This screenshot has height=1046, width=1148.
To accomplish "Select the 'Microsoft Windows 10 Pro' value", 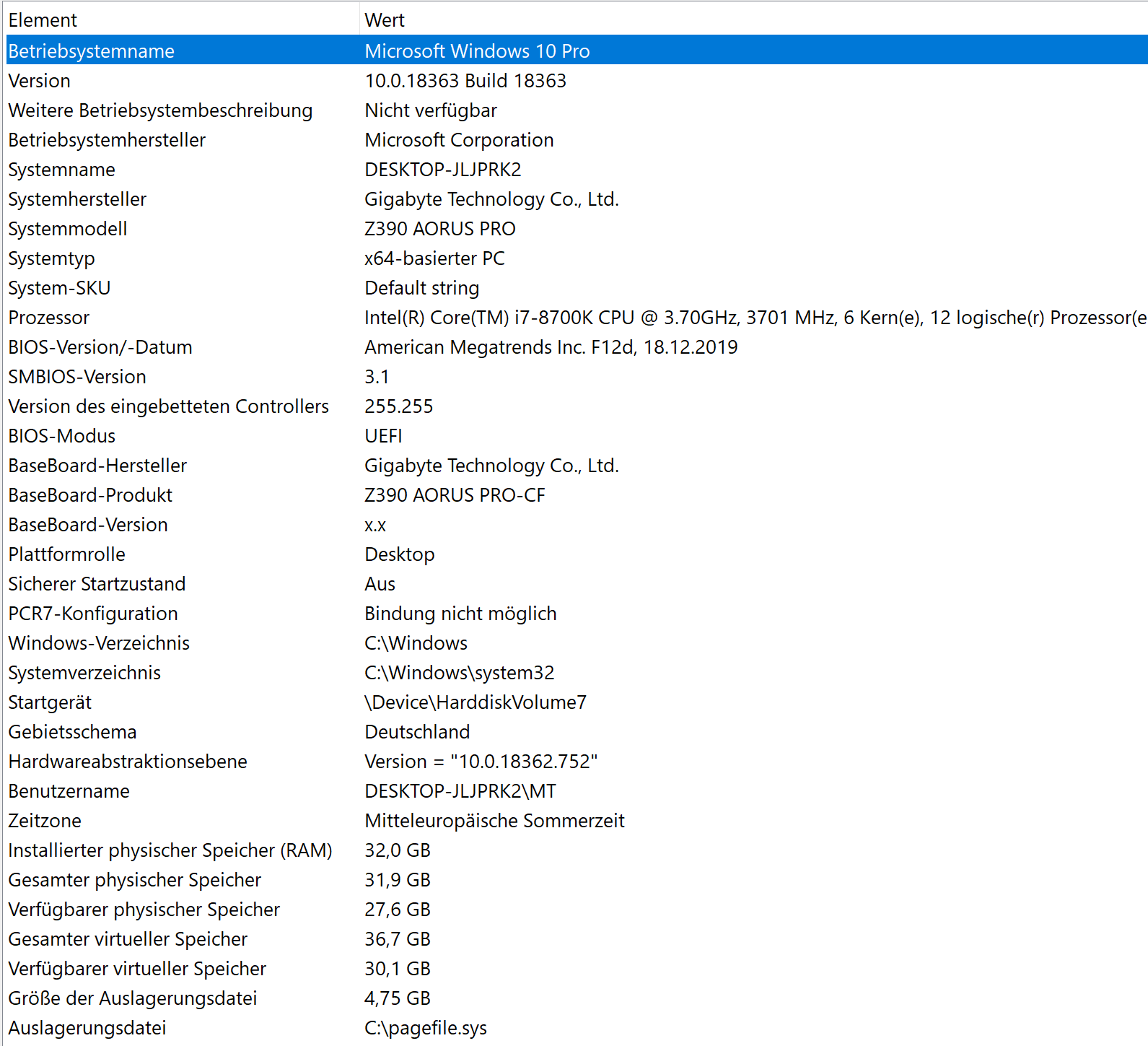I will pos(477,51).
